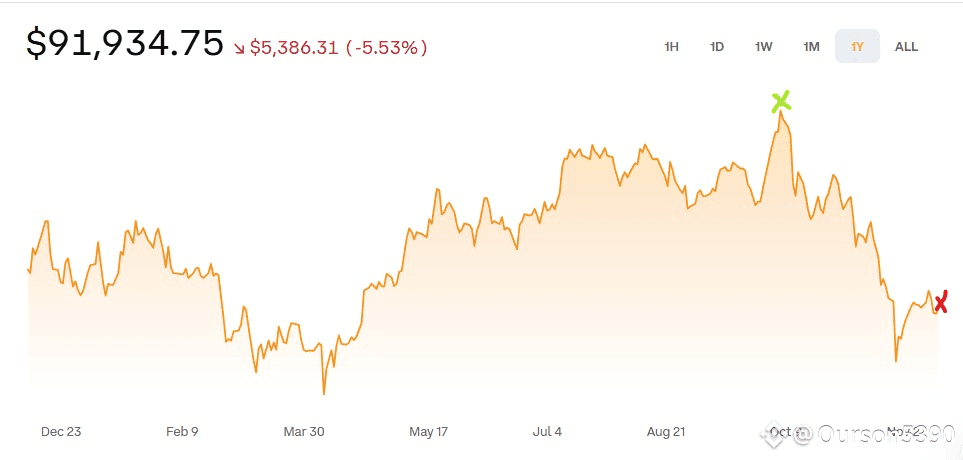963x460 pixels.
Task: Show the 1M price history
Action: pos(811,46)
